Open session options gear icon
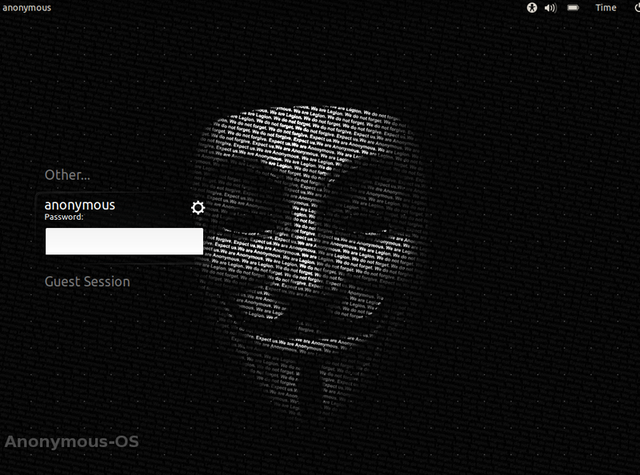The width and height of the screenshot is (640, 475). pos(198,207)
